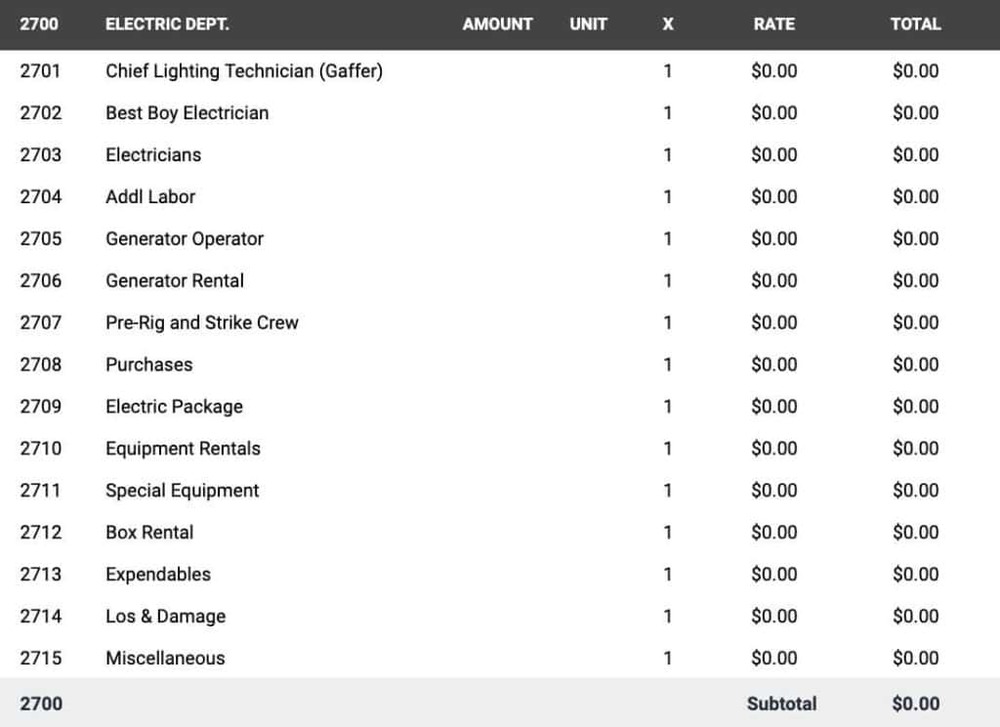Select the Electricians row
Image resolution: width=1000 pixels, height=727 pixels.
153,155
